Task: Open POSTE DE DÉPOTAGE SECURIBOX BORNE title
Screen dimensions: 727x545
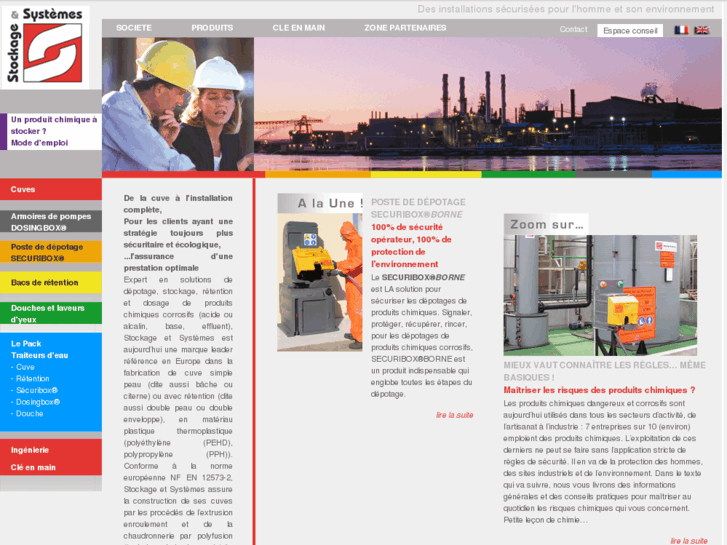Action: [x=418, y=208]
